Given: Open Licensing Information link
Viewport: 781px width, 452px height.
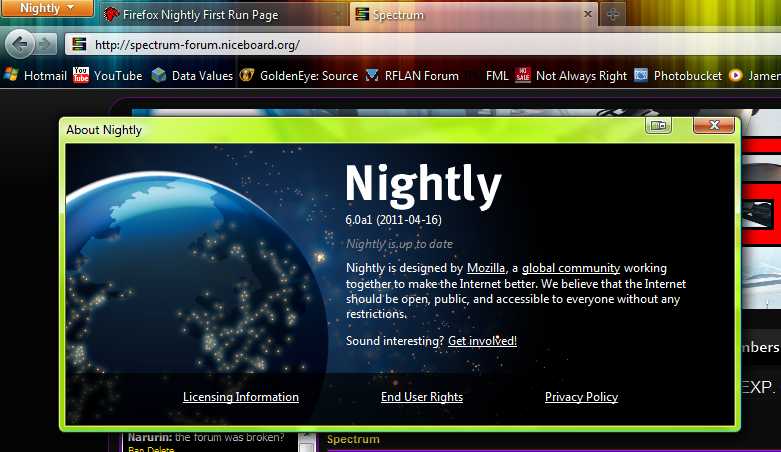Looking at the screenshot, I should [x=241, y=397].
